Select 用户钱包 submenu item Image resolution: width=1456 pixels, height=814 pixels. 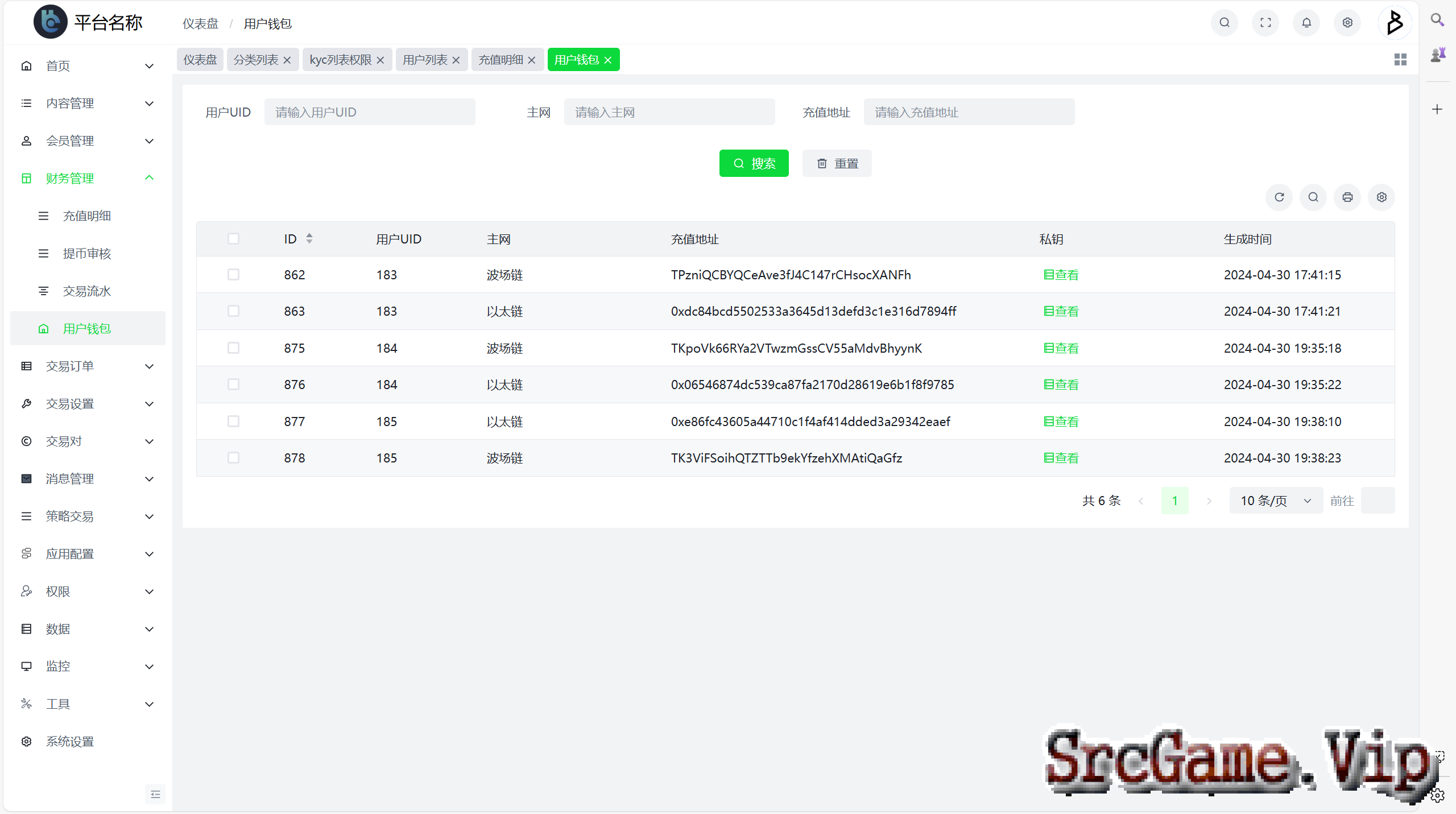88,329
